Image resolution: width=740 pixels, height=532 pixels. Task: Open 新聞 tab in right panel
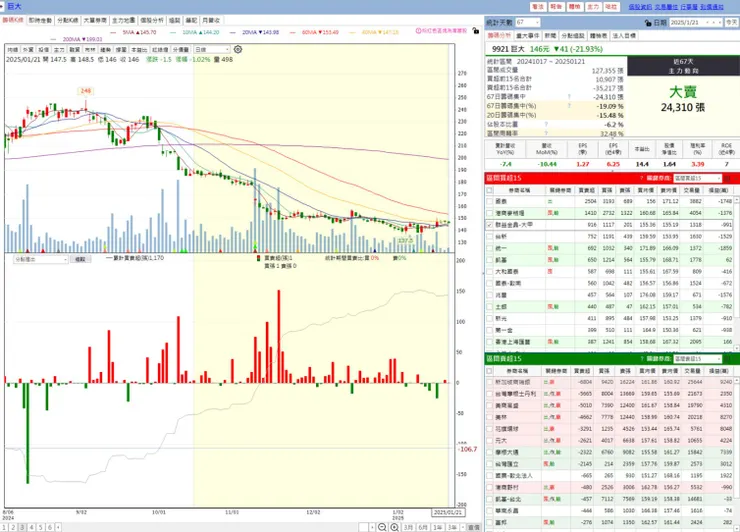pyautogui.click(x=550, y=36)
